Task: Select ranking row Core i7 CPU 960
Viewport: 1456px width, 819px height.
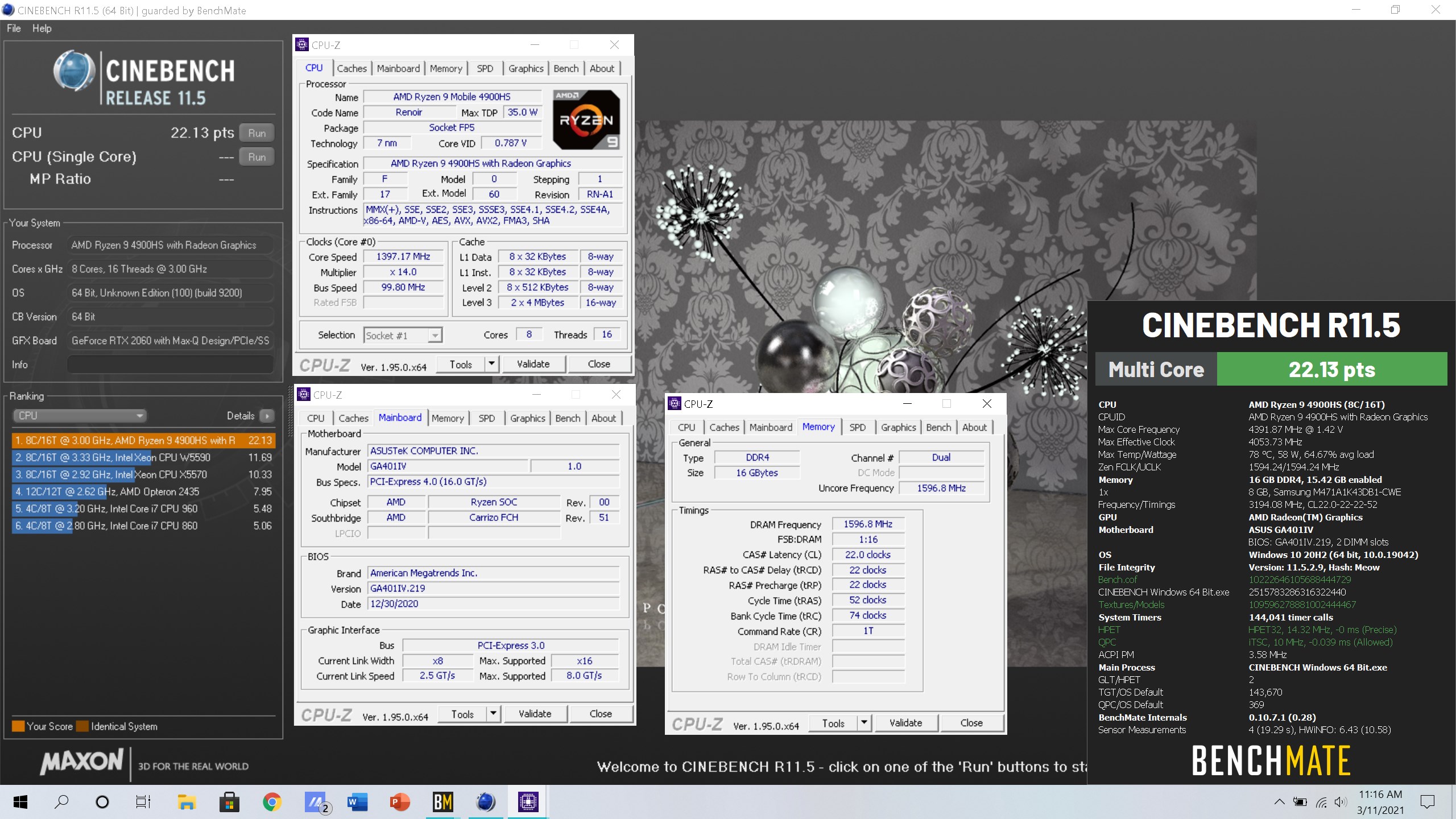Action: [x=143, y=508]
